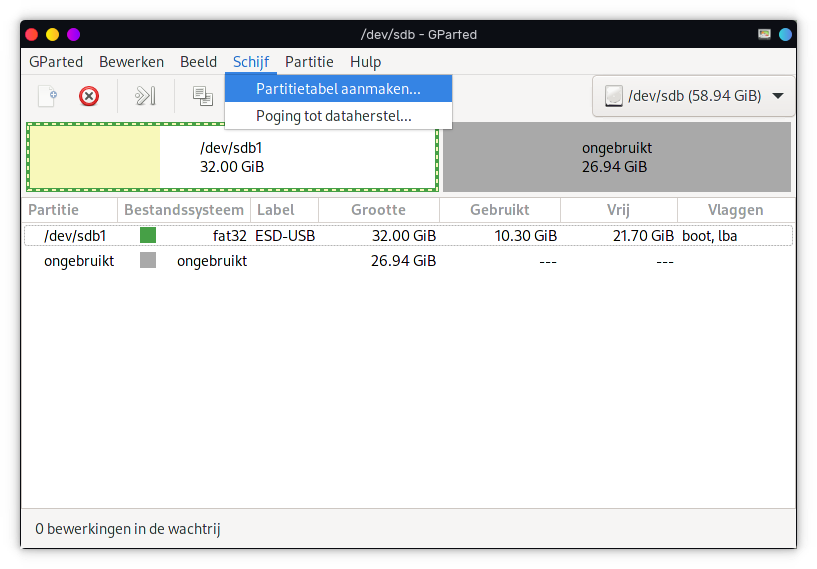Open the Bewerken menu

tap(131, 62)
